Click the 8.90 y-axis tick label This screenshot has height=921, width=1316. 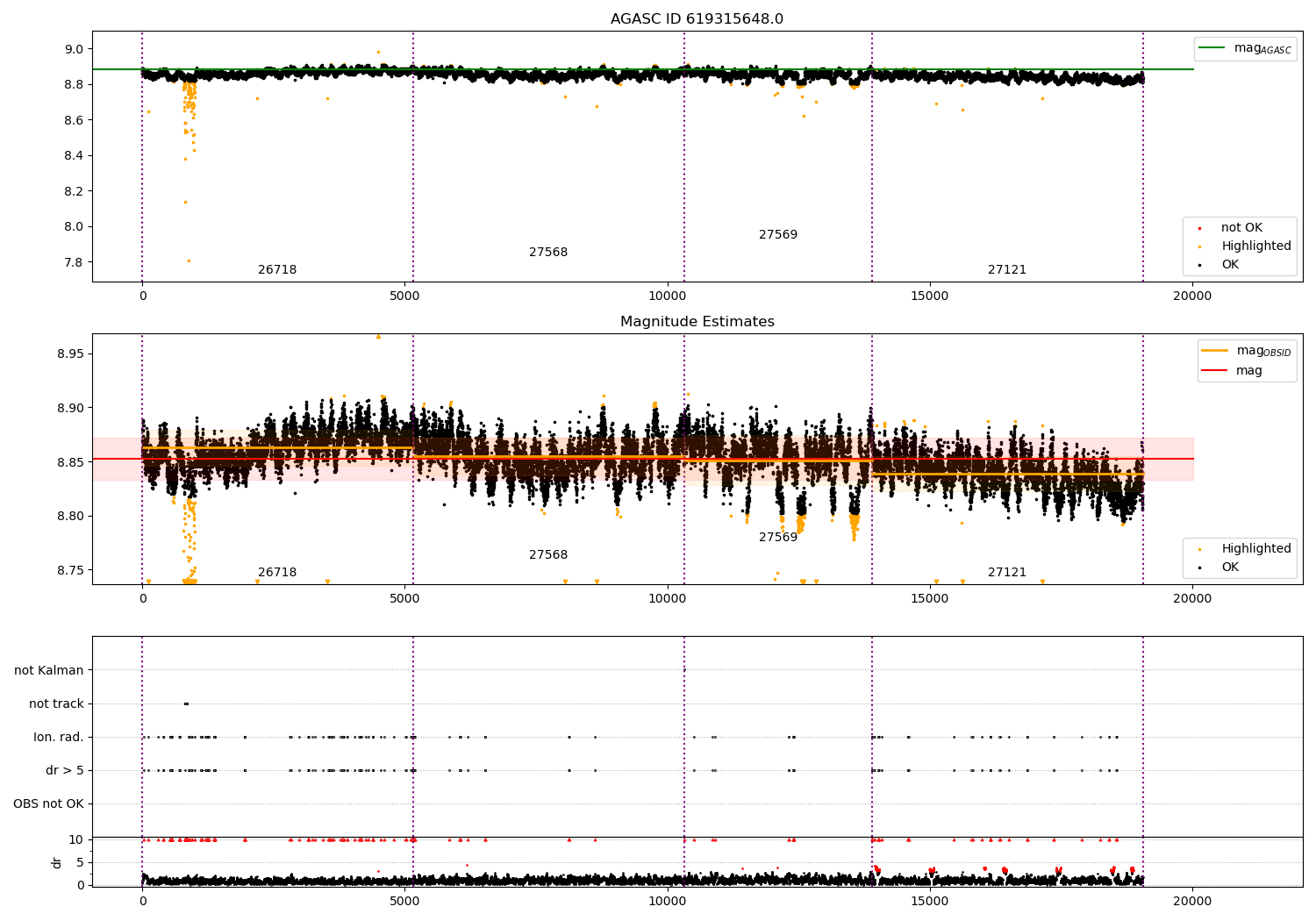tap(70, 409)
